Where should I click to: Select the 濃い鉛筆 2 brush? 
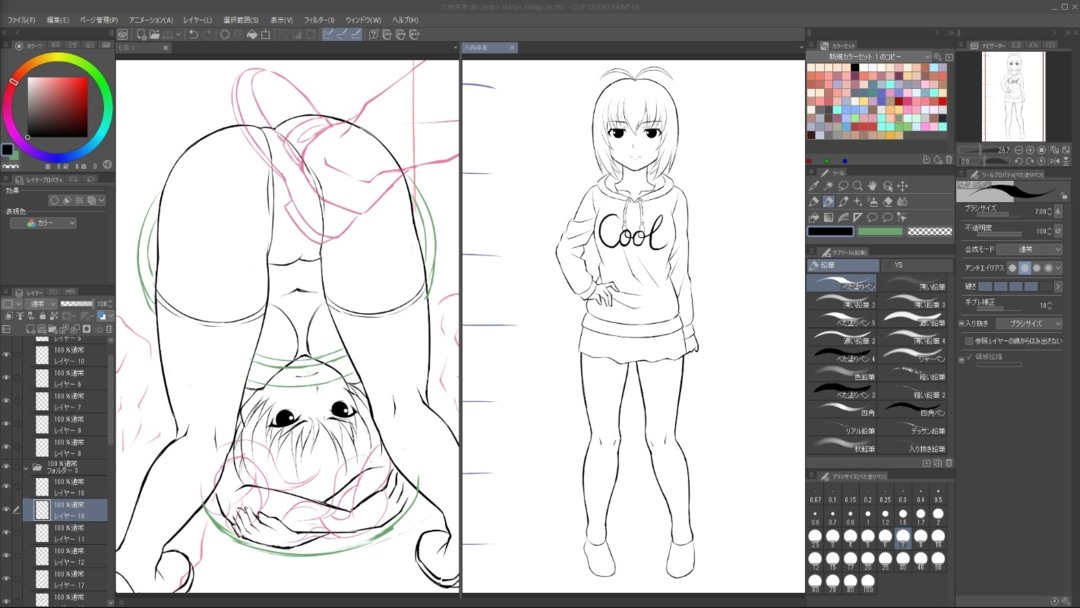[843, 336]
